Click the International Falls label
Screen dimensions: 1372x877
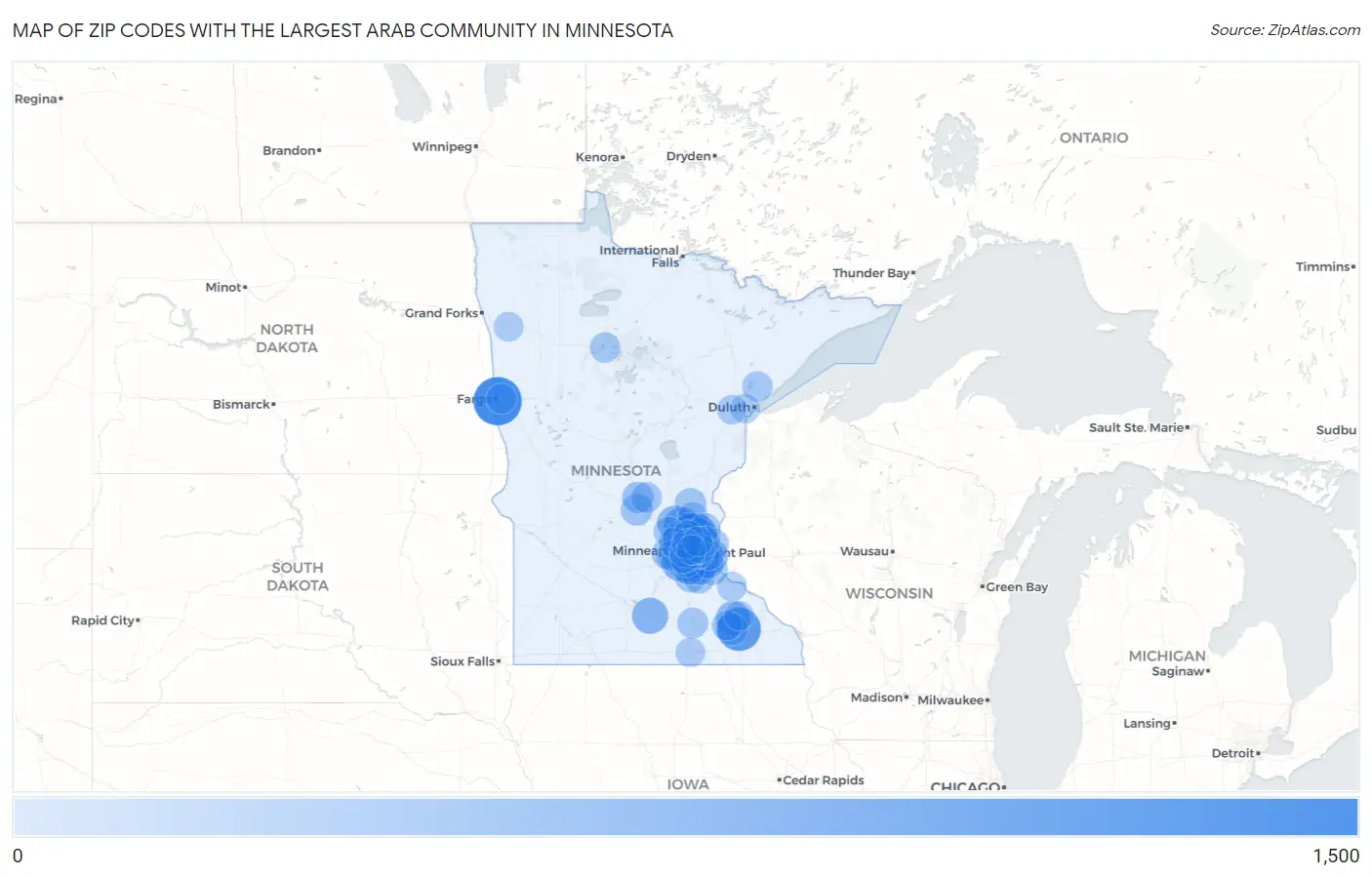[640, 257]
